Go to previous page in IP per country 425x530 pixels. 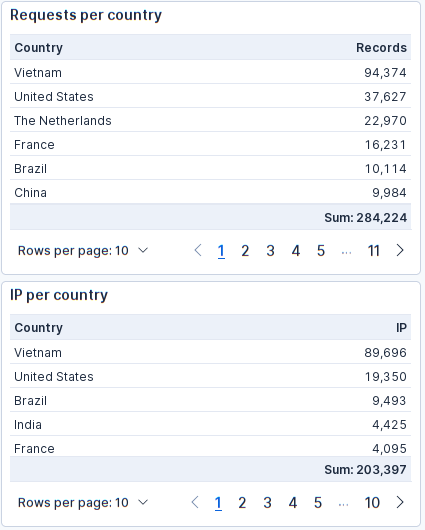[x=195, y=502]
